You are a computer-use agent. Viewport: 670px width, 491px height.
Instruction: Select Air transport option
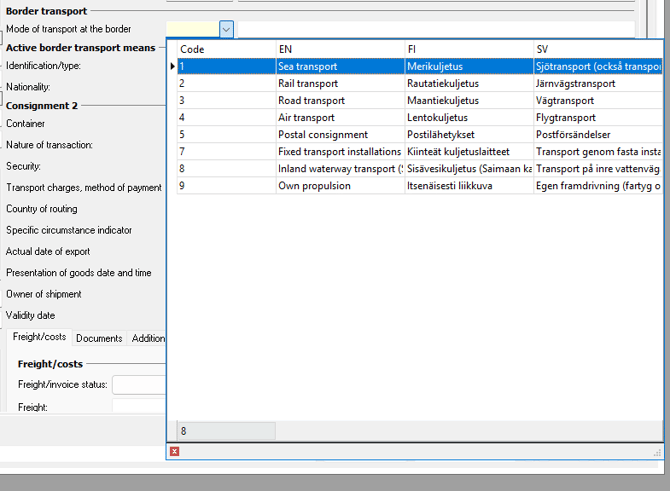coord(339,118)
